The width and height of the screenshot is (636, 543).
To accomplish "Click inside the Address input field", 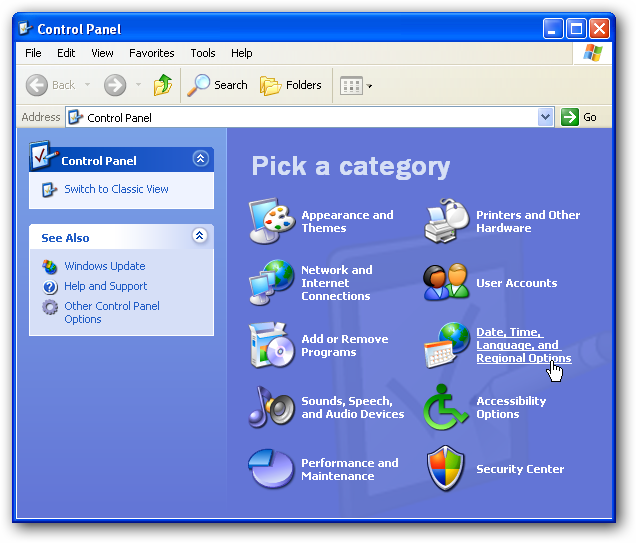I will (x=309, y=118).
